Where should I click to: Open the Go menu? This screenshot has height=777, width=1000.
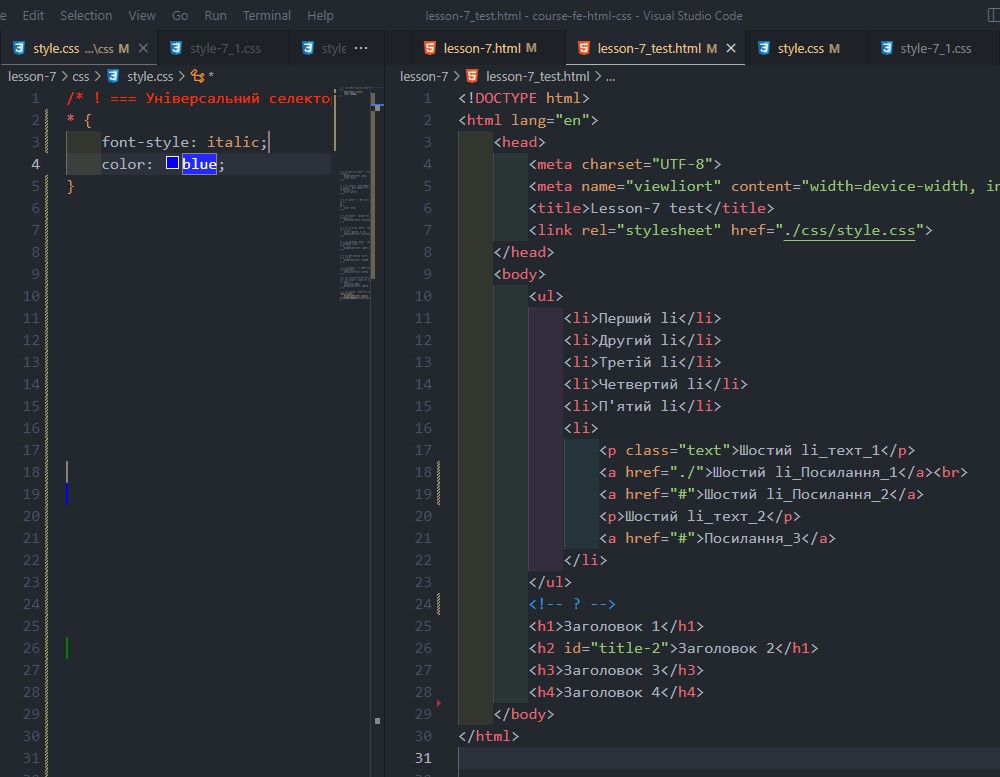pyautogui.click(x=180, y=15)
